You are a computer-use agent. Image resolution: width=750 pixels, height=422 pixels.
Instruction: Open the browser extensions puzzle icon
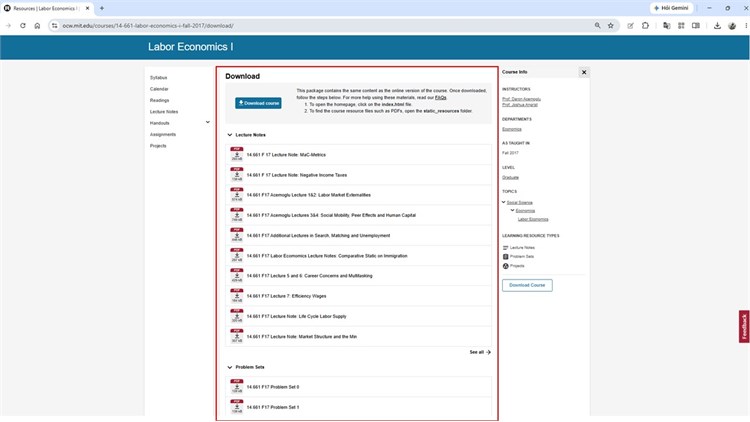coord(645,26)
